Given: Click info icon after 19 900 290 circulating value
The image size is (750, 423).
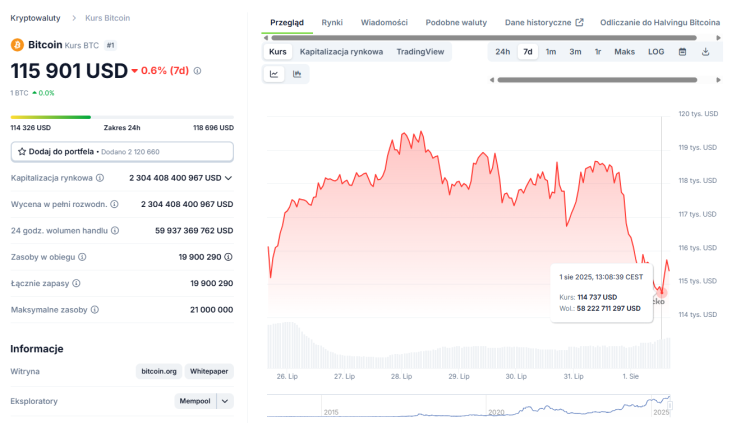Looking at the screenshot, I should click(229, 257).
